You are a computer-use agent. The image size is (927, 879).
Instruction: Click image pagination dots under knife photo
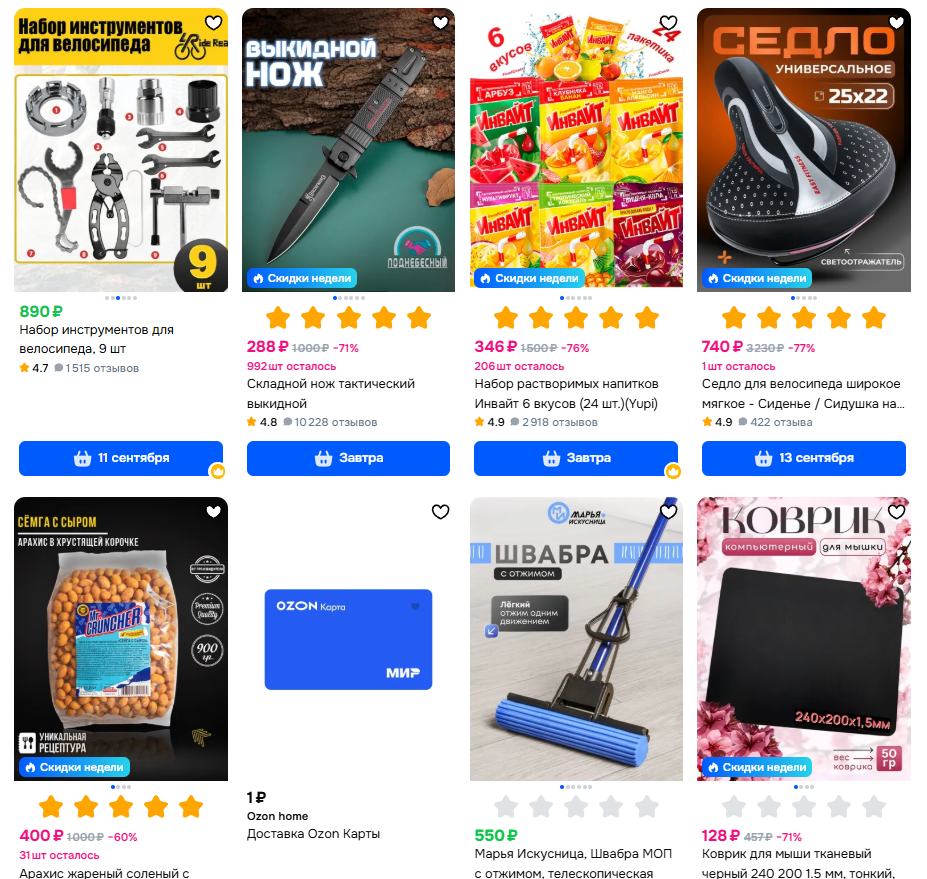click(x=349, y=298)
